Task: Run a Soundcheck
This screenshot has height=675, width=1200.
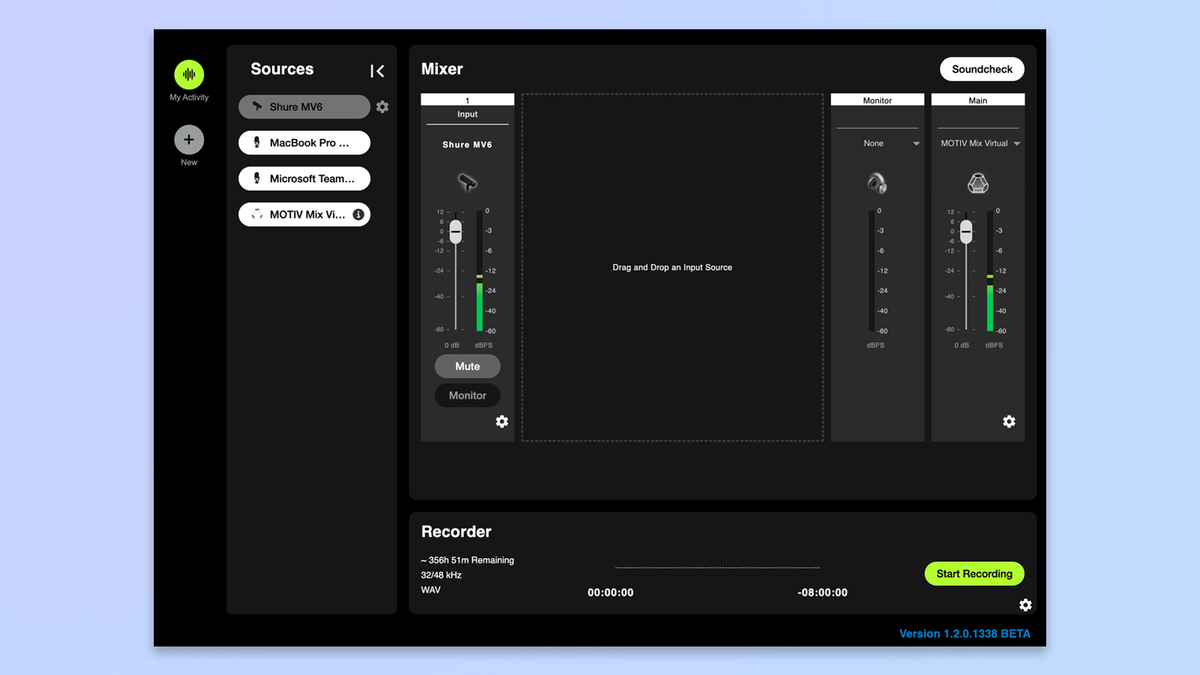Action: click(981, 69)
